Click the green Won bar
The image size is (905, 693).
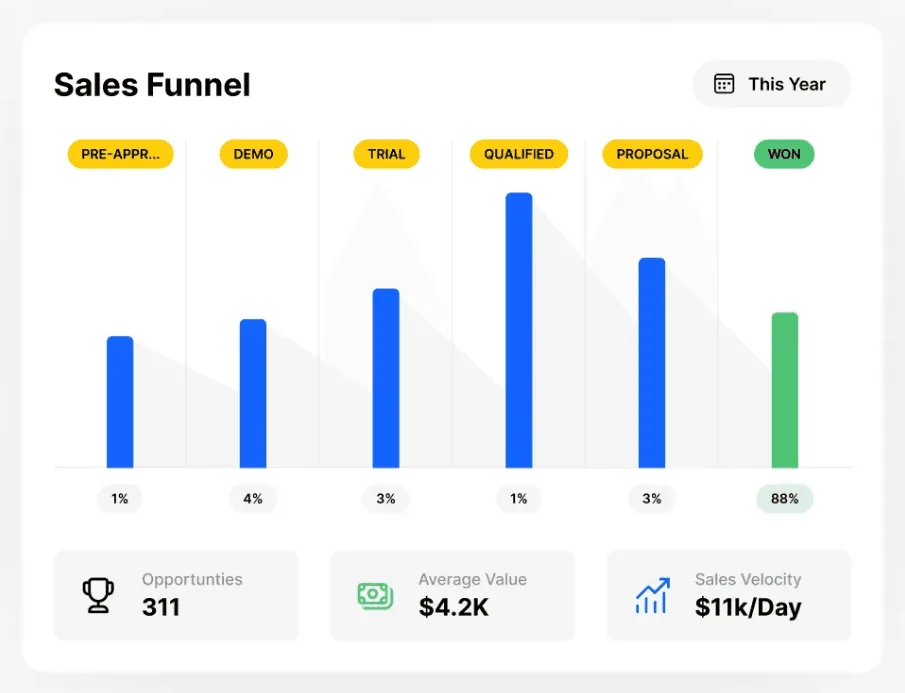(784, 390)
